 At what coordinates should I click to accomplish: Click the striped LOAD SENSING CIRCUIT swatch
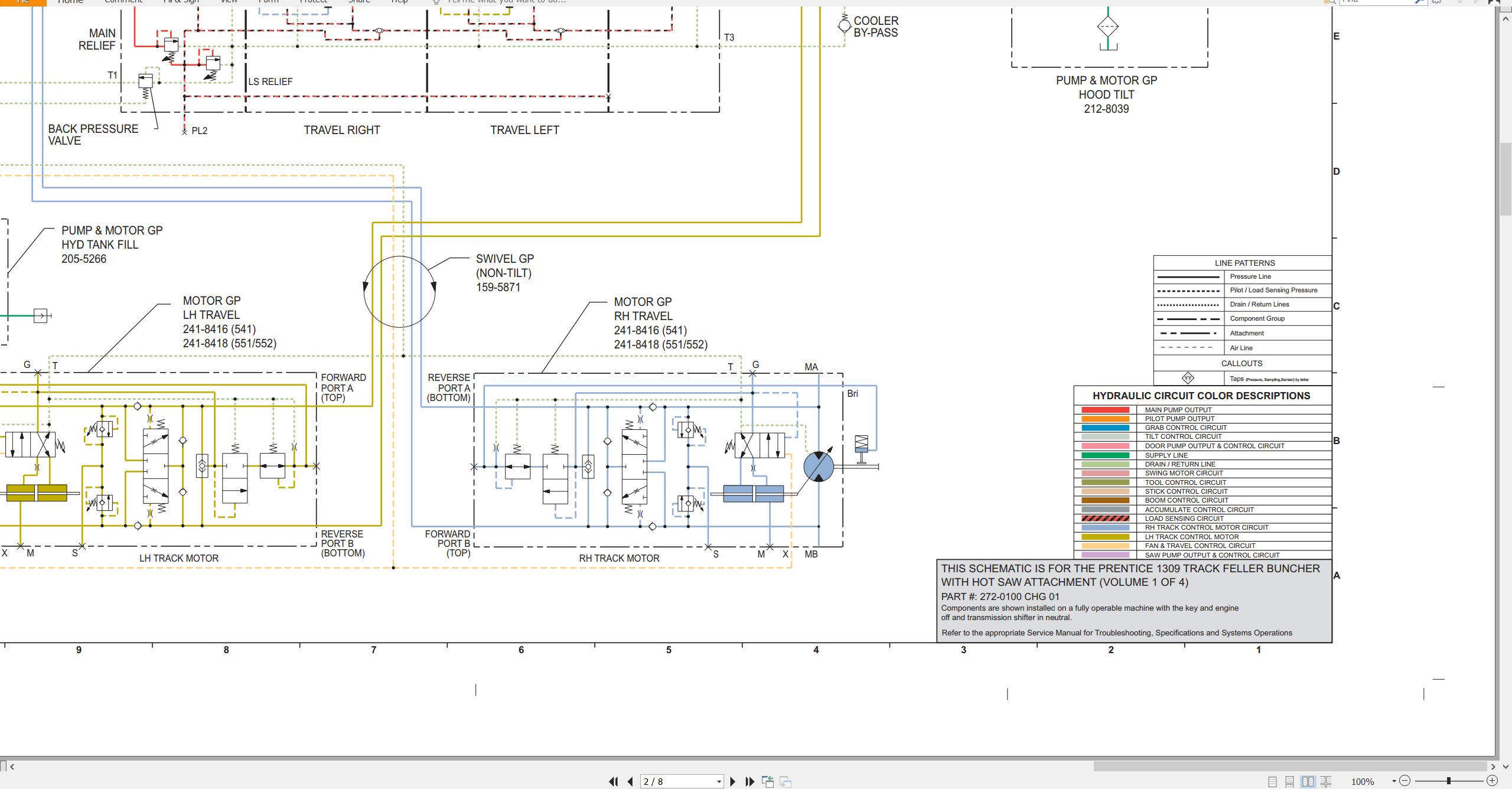point(1105,519)
